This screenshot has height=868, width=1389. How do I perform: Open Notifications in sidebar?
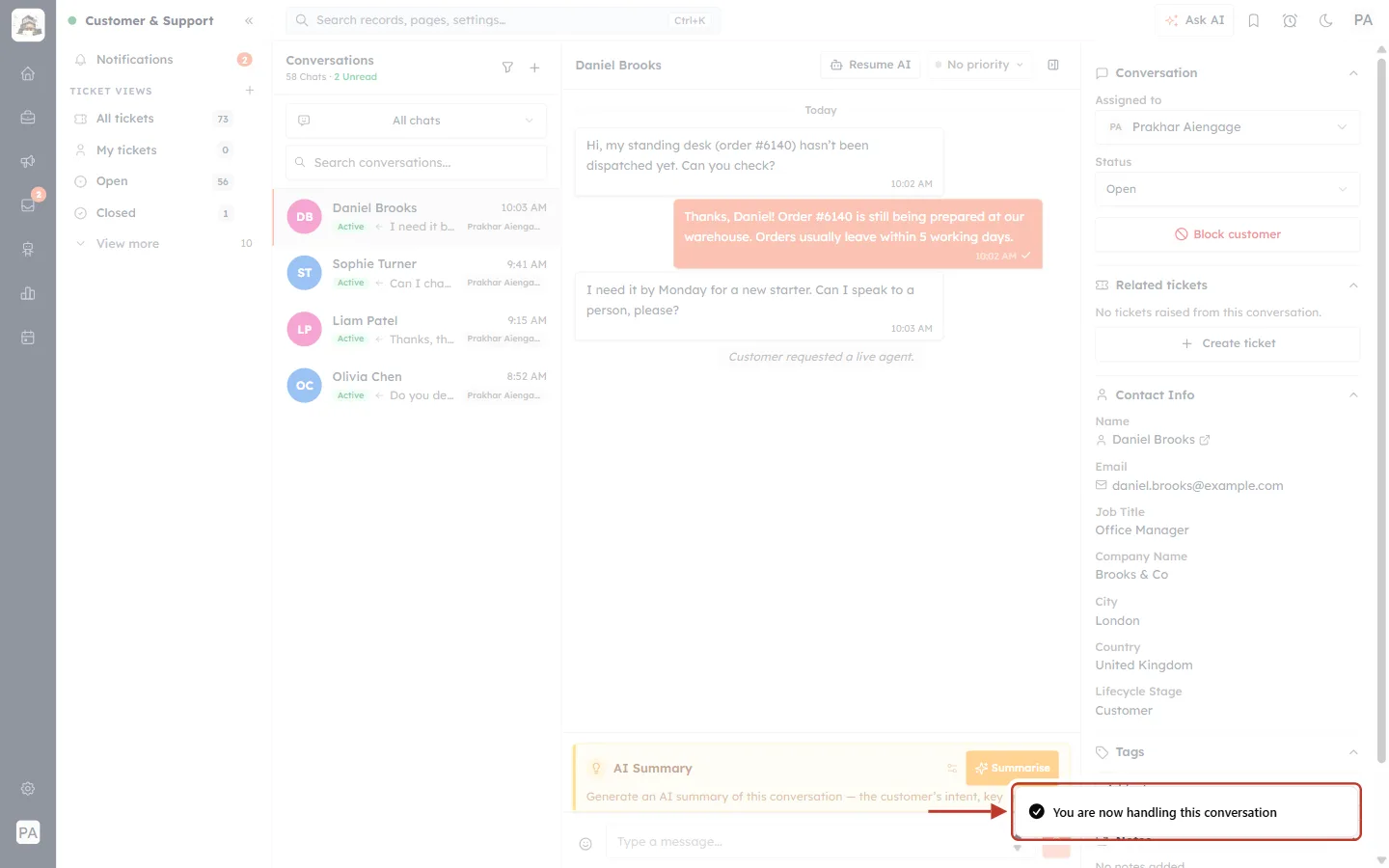tap(164, 60)
